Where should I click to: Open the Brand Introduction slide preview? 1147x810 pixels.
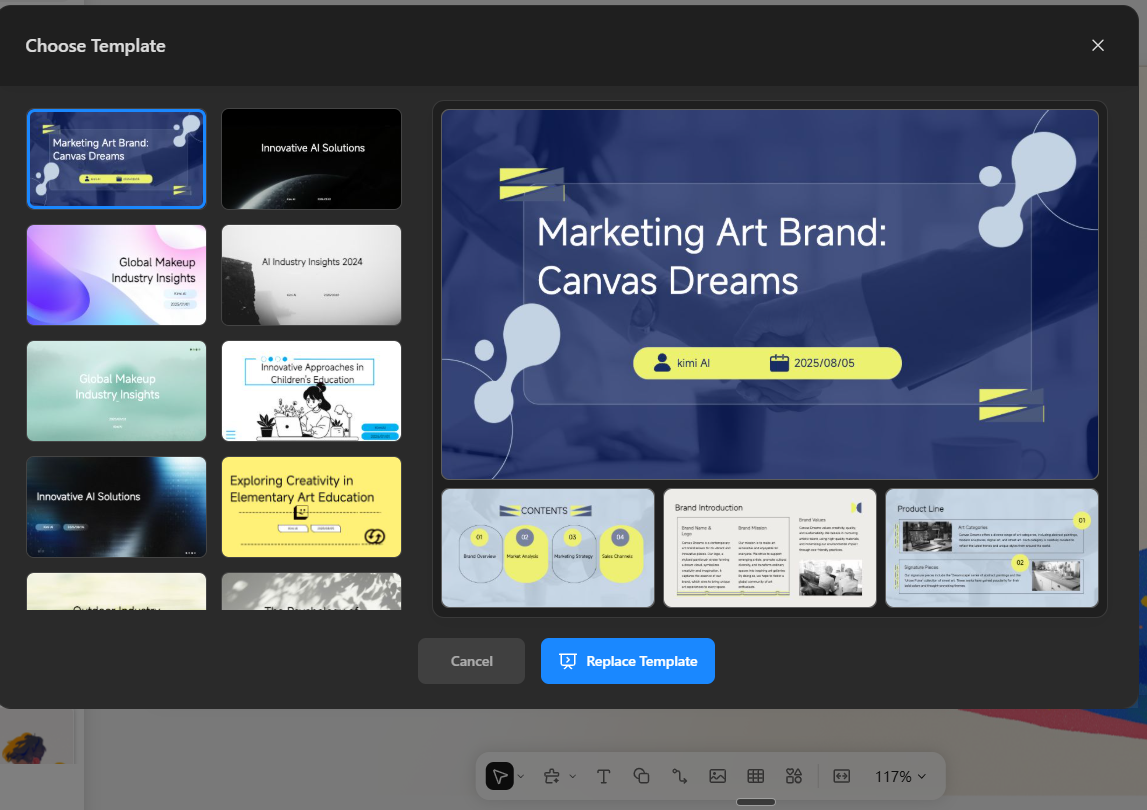pos(770,548)
